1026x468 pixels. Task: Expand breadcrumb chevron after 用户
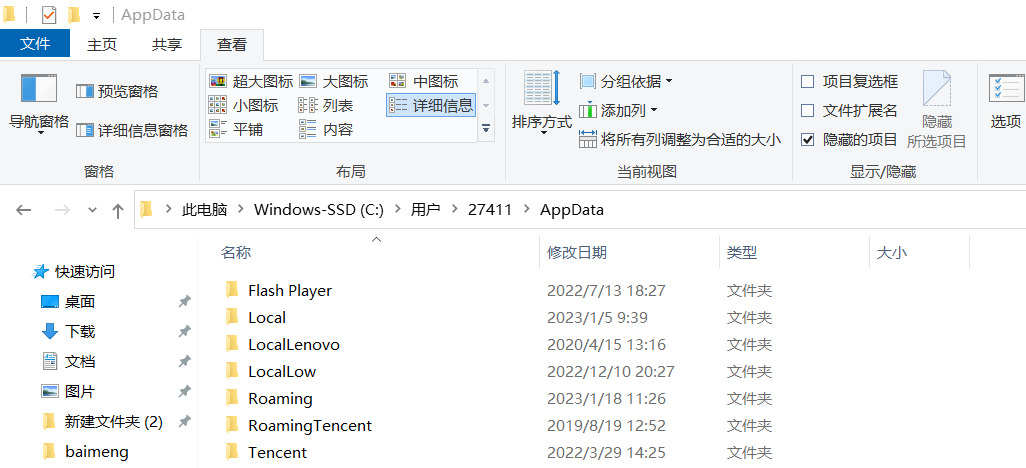(x=455, y=210)
